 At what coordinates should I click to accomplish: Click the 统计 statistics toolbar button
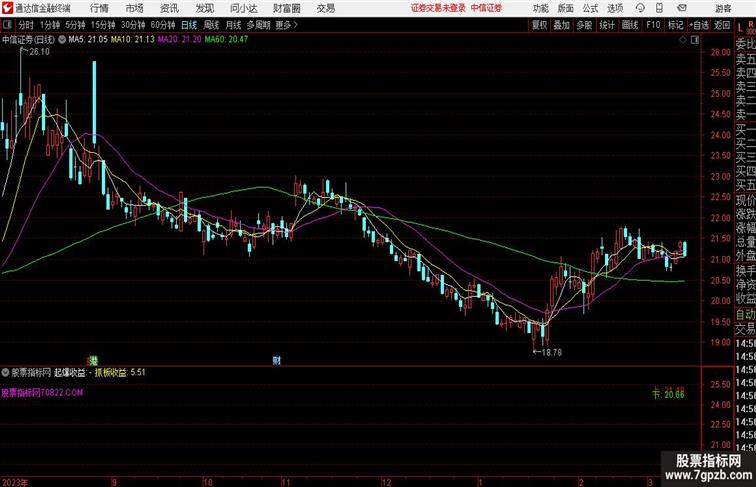point(607,25)
